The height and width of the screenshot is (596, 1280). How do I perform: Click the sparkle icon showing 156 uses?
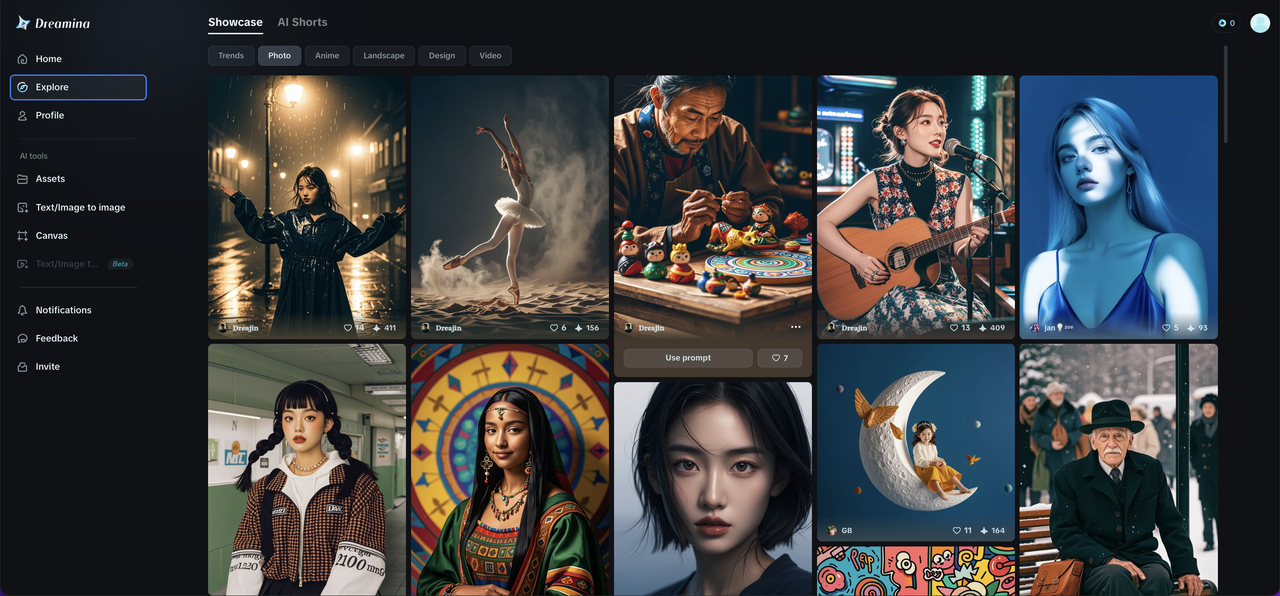point(579,328)
